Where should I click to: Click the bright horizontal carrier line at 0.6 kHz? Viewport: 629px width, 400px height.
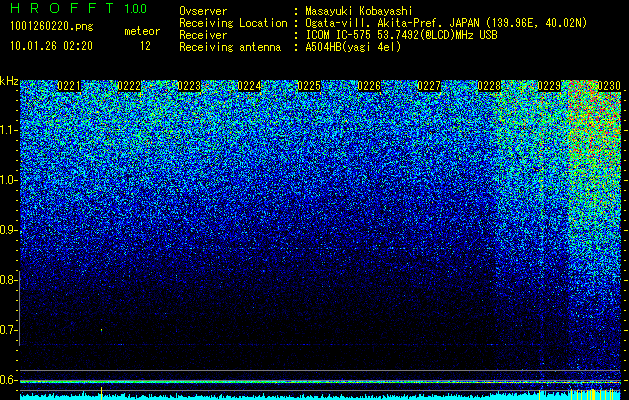320,381
